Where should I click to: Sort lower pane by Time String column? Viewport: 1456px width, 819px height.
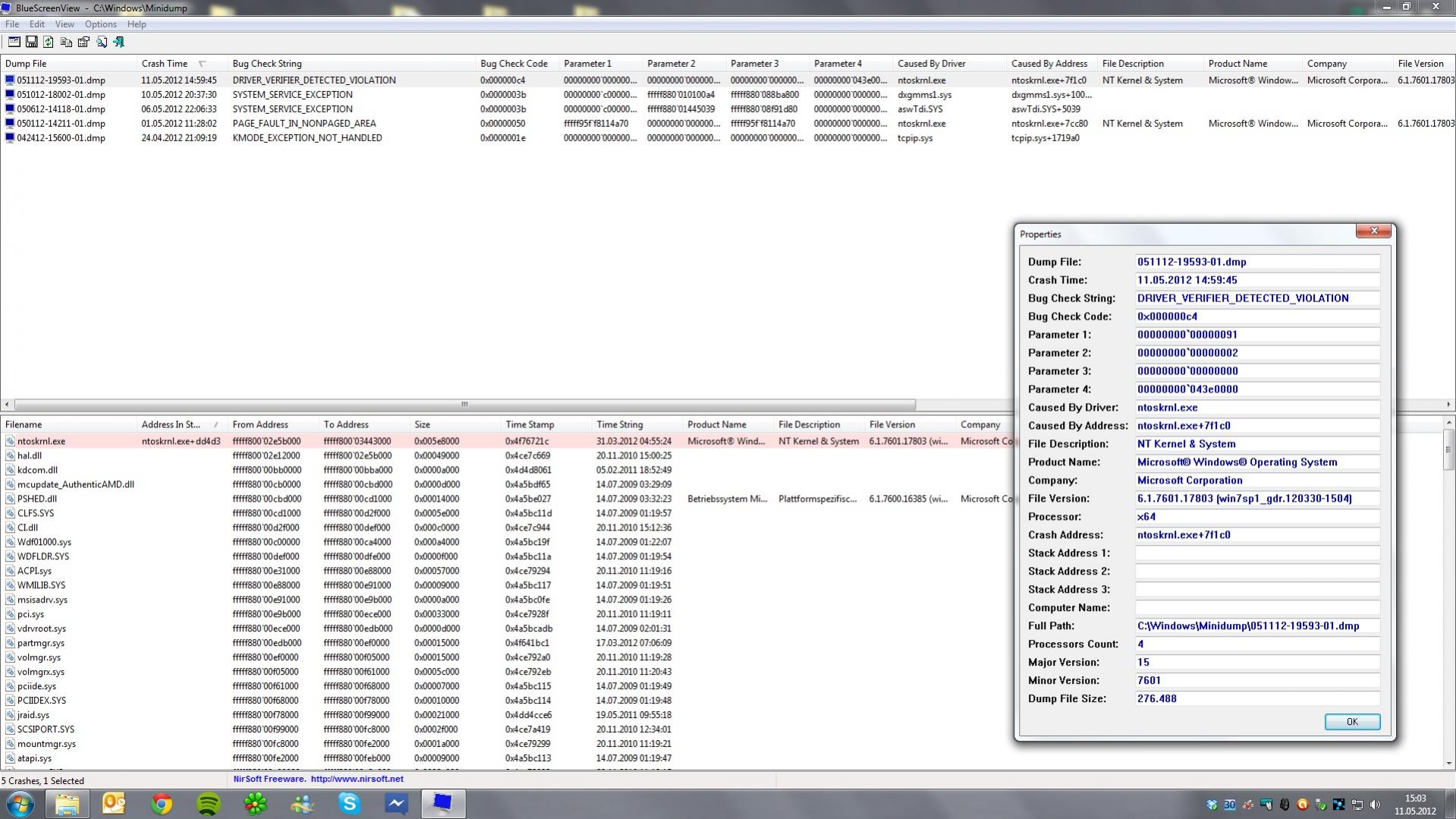(x=637, y=424)
